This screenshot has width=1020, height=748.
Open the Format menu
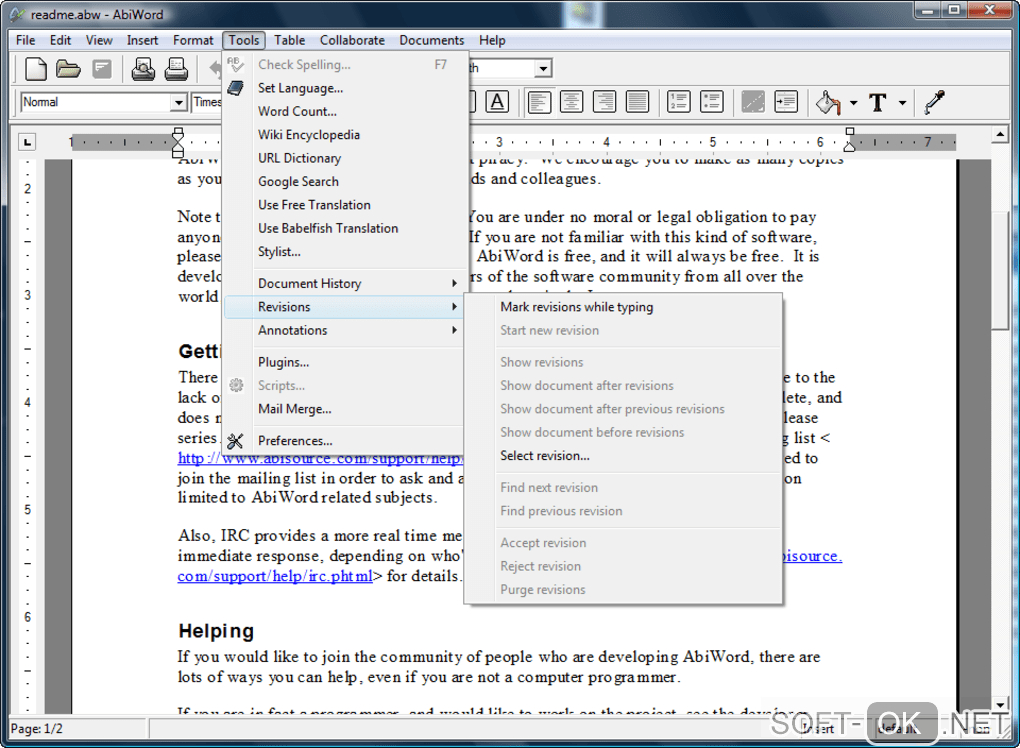193,40
